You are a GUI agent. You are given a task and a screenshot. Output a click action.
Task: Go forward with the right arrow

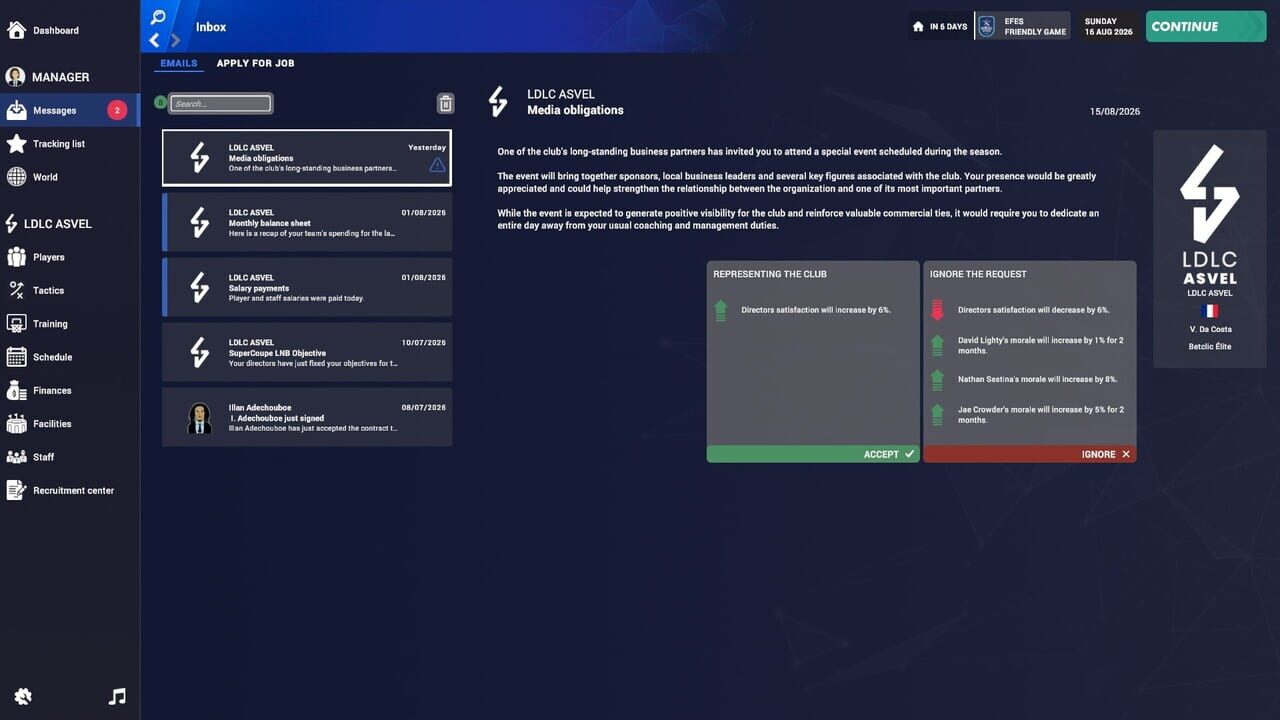tap(175, 41)
